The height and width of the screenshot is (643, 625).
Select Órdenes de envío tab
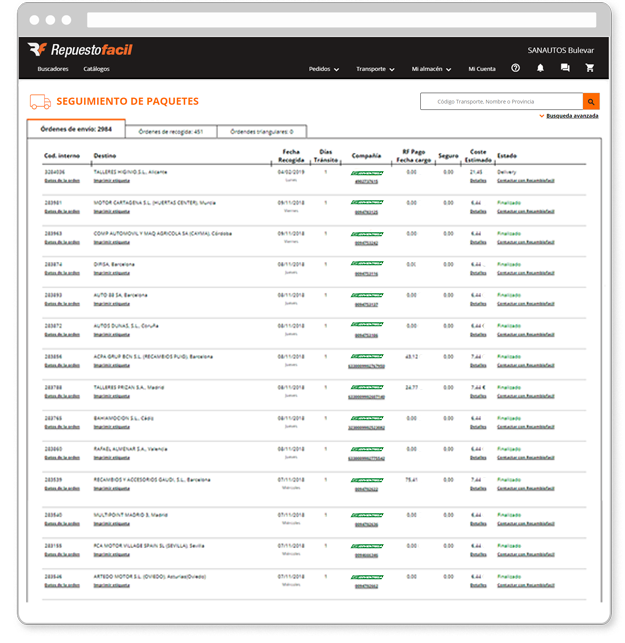tap(76, 129)
